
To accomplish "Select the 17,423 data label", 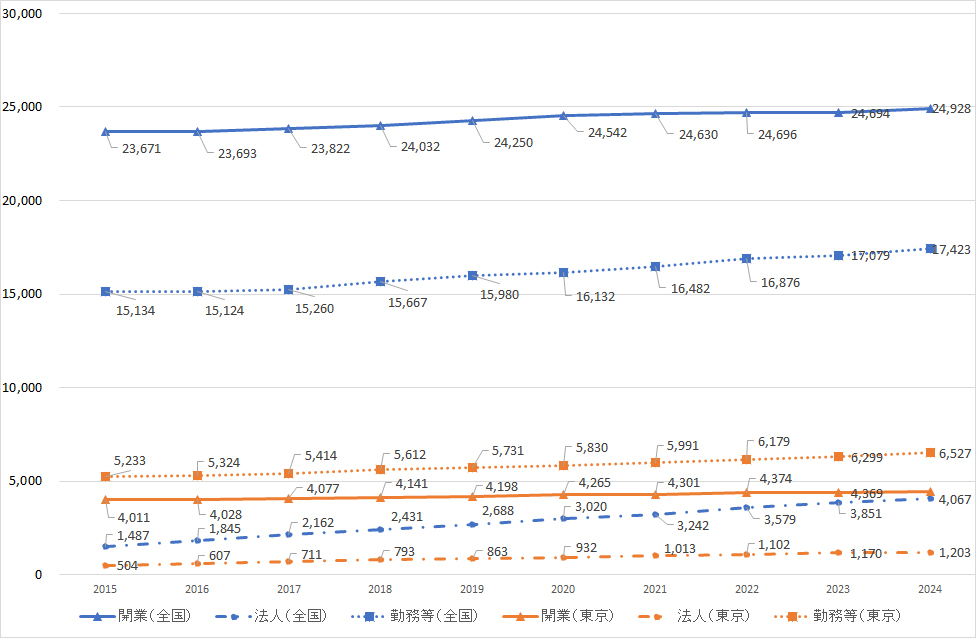I will point(950,249).
